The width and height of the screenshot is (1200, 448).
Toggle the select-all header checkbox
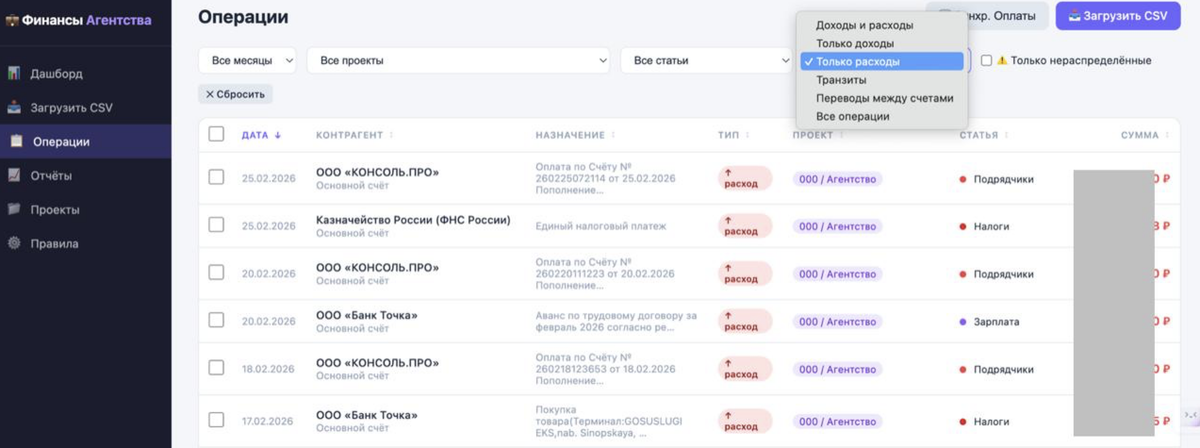coord(216,134)
